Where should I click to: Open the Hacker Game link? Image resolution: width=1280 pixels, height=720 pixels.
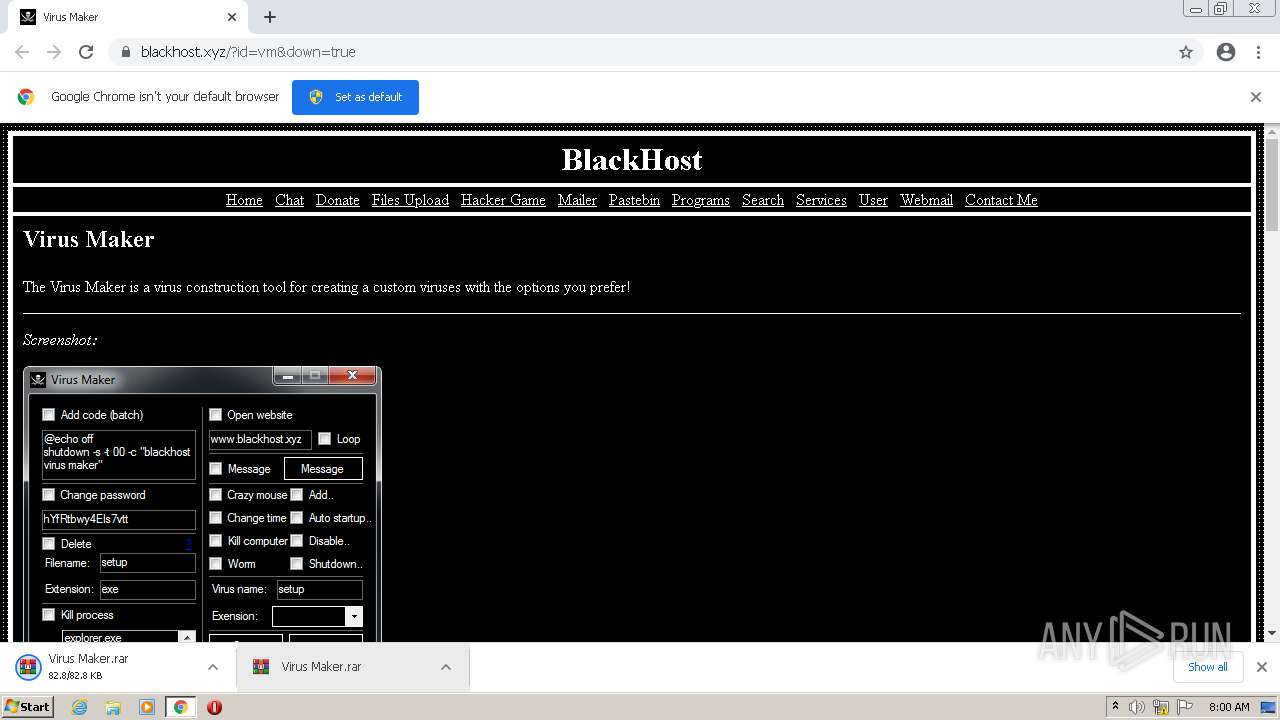tap(503, 200)
